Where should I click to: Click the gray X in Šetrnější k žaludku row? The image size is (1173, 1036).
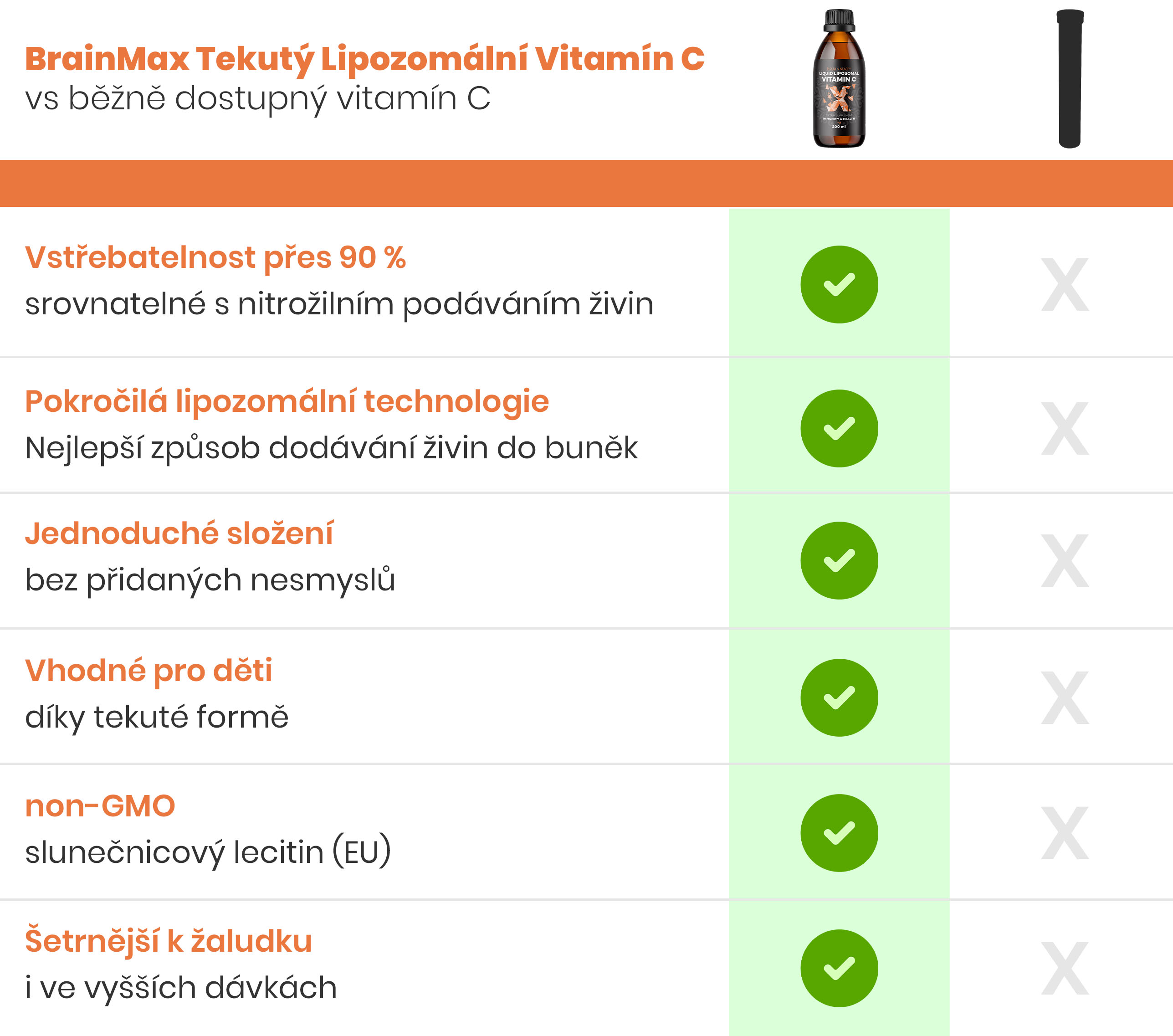pos(1065,968)
